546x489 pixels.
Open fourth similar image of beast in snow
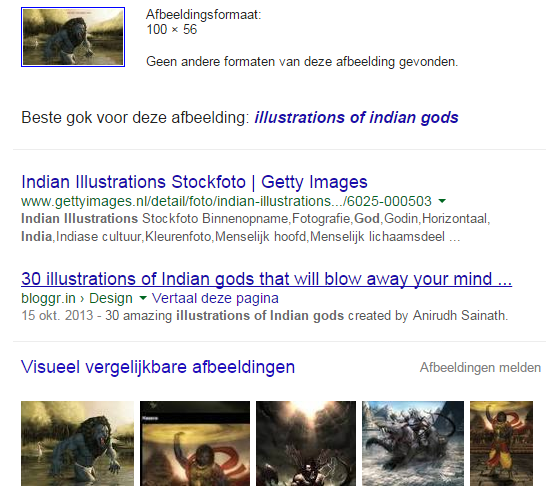coord(413,443)
